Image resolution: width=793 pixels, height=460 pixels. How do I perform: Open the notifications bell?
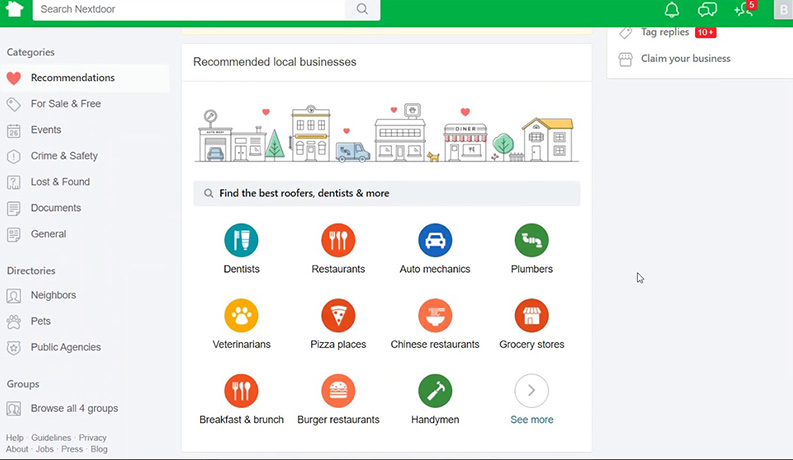(x=672, y=10)
